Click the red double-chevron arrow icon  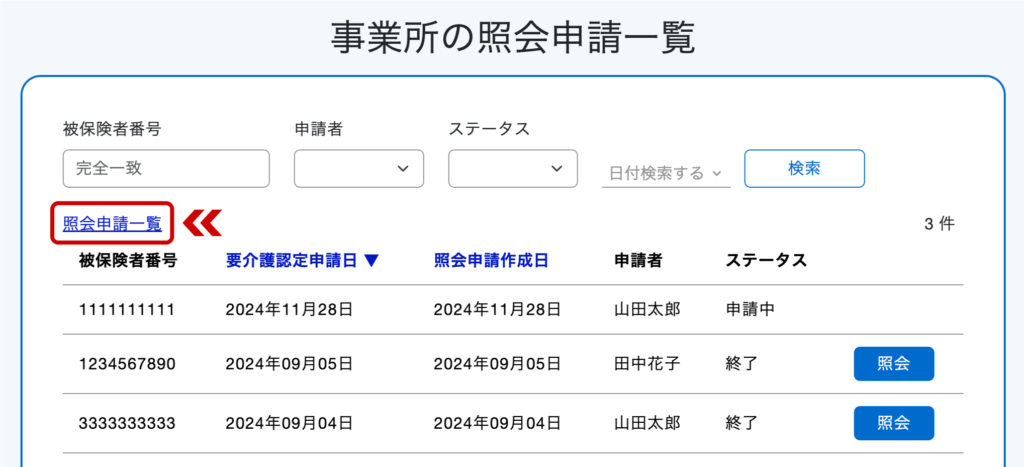point(202,222)
